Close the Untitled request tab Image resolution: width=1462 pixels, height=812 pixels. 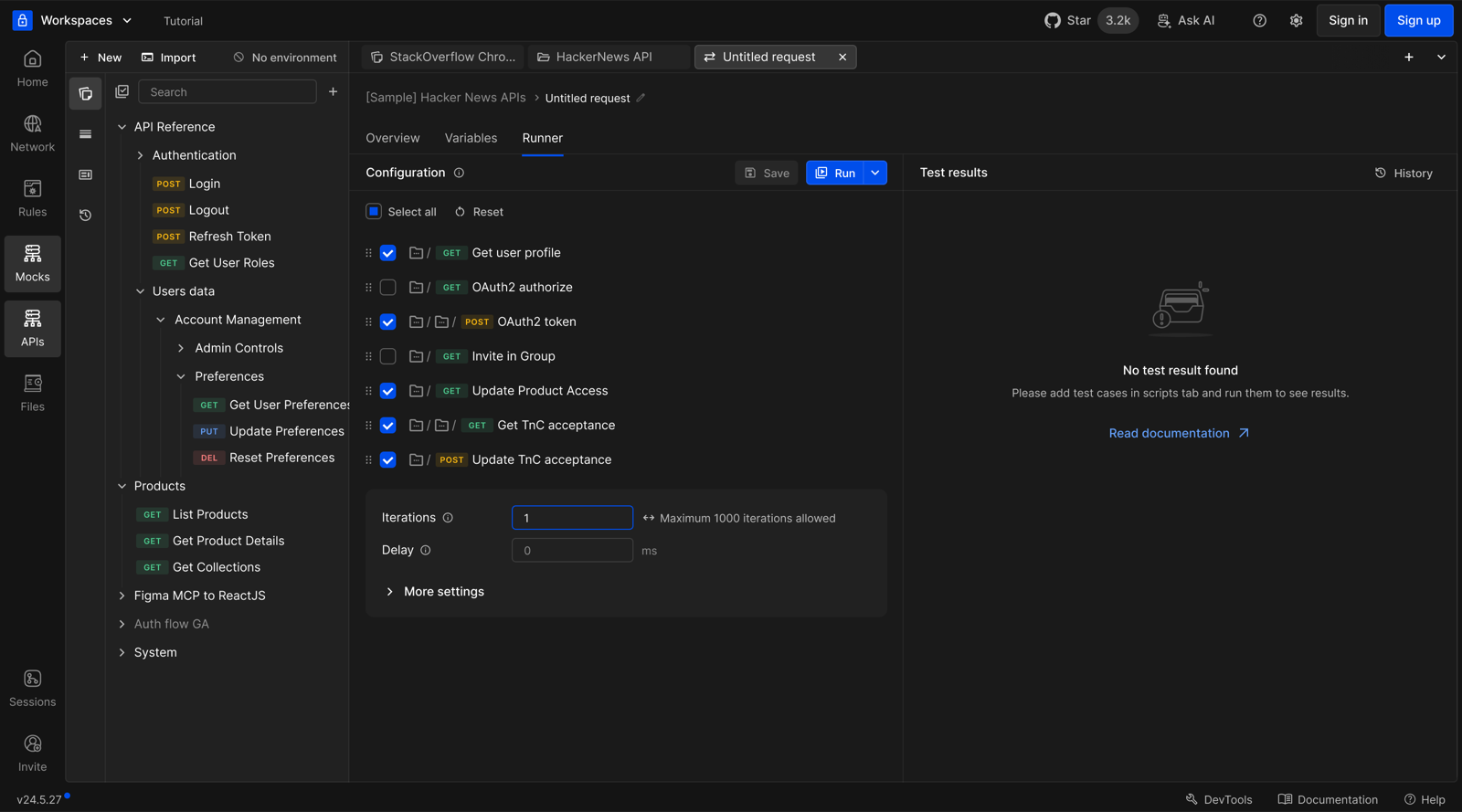(842, 57)
